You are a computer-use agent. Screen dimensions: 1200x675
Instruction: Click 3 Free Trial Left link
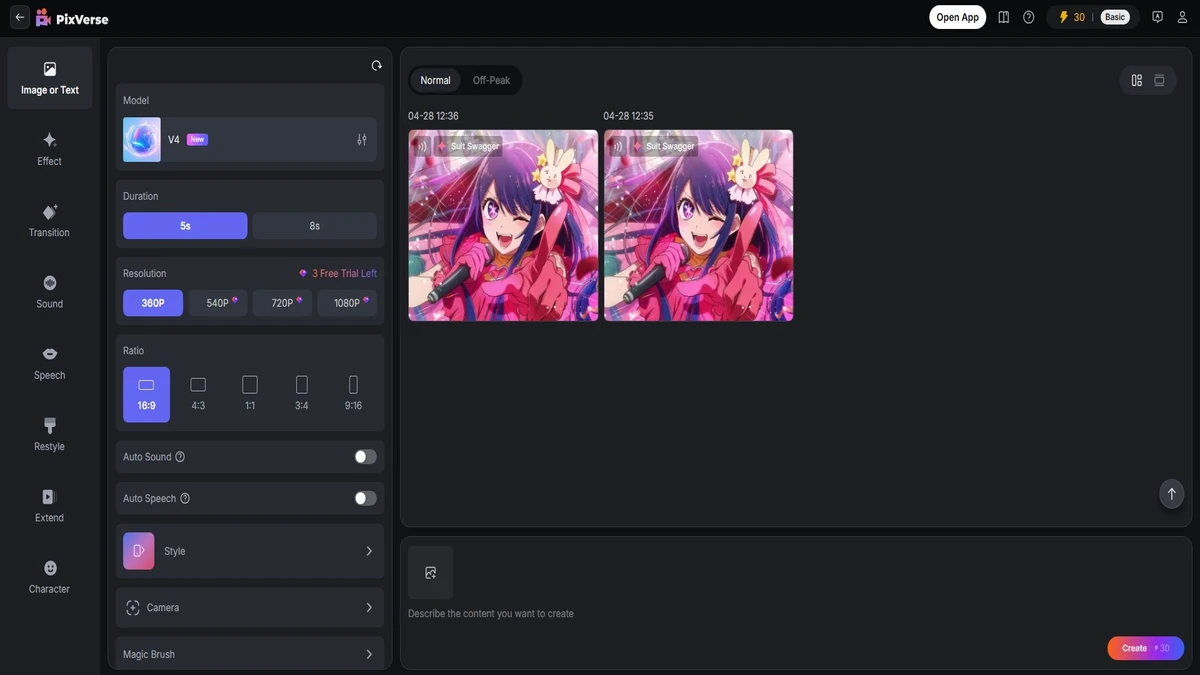[x=338, y=274]
